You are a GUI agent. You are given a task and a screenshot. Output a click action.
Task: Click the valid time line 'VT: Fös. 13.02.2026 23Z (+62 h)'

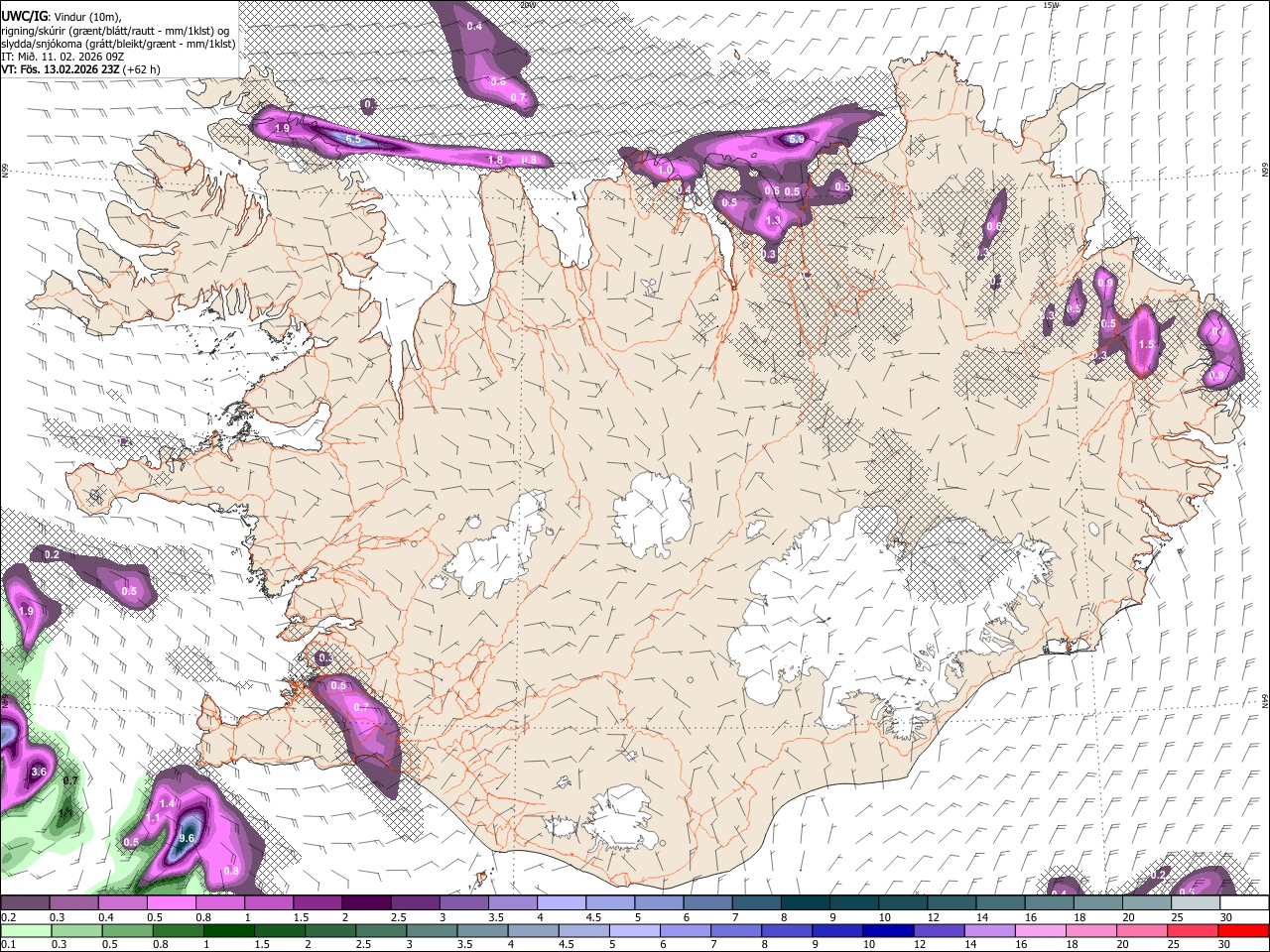click(x=80, y=69)
